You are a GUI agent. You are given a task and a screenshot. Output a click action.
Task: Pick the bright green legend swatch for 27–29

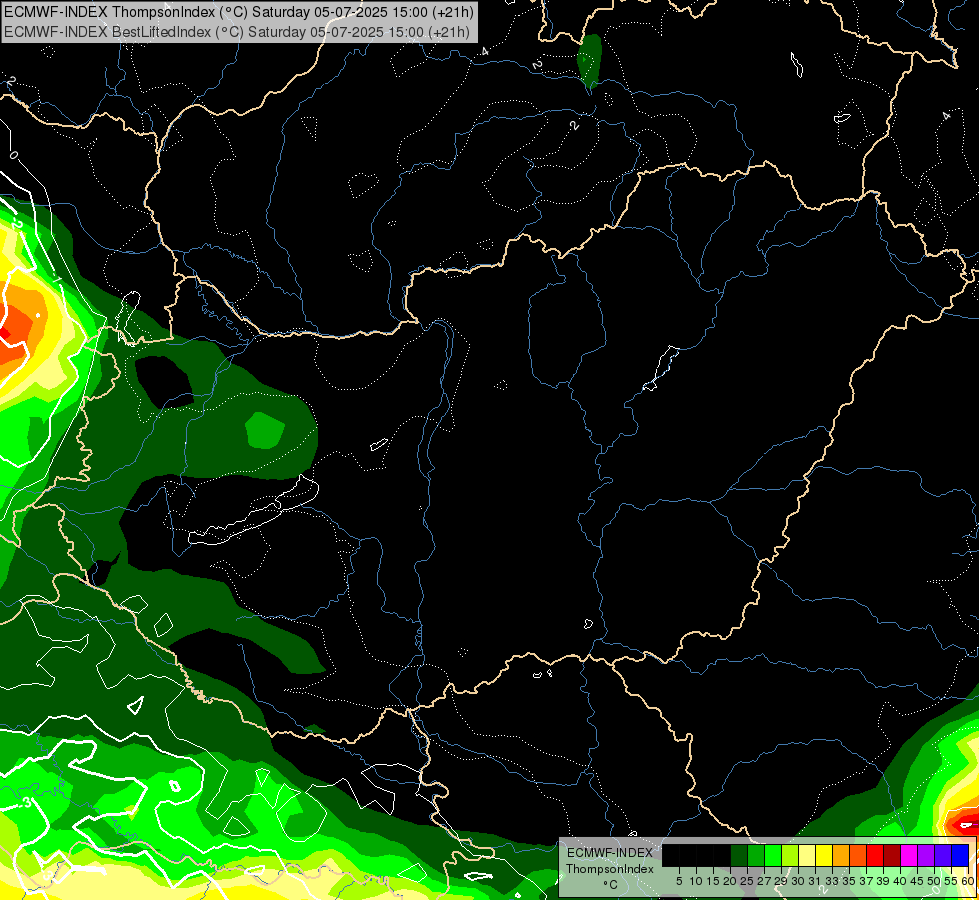point(774,855)
